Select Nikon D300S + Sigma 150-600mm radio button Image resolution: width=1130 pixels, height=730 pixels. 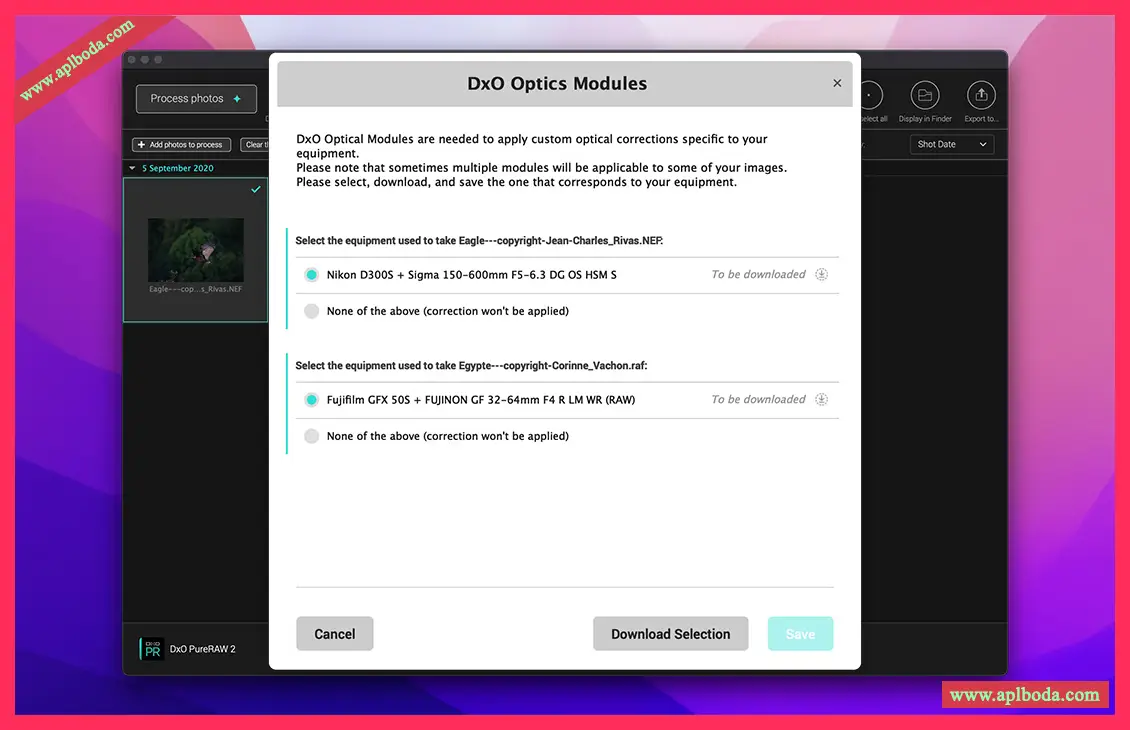(x=312, y=275)
